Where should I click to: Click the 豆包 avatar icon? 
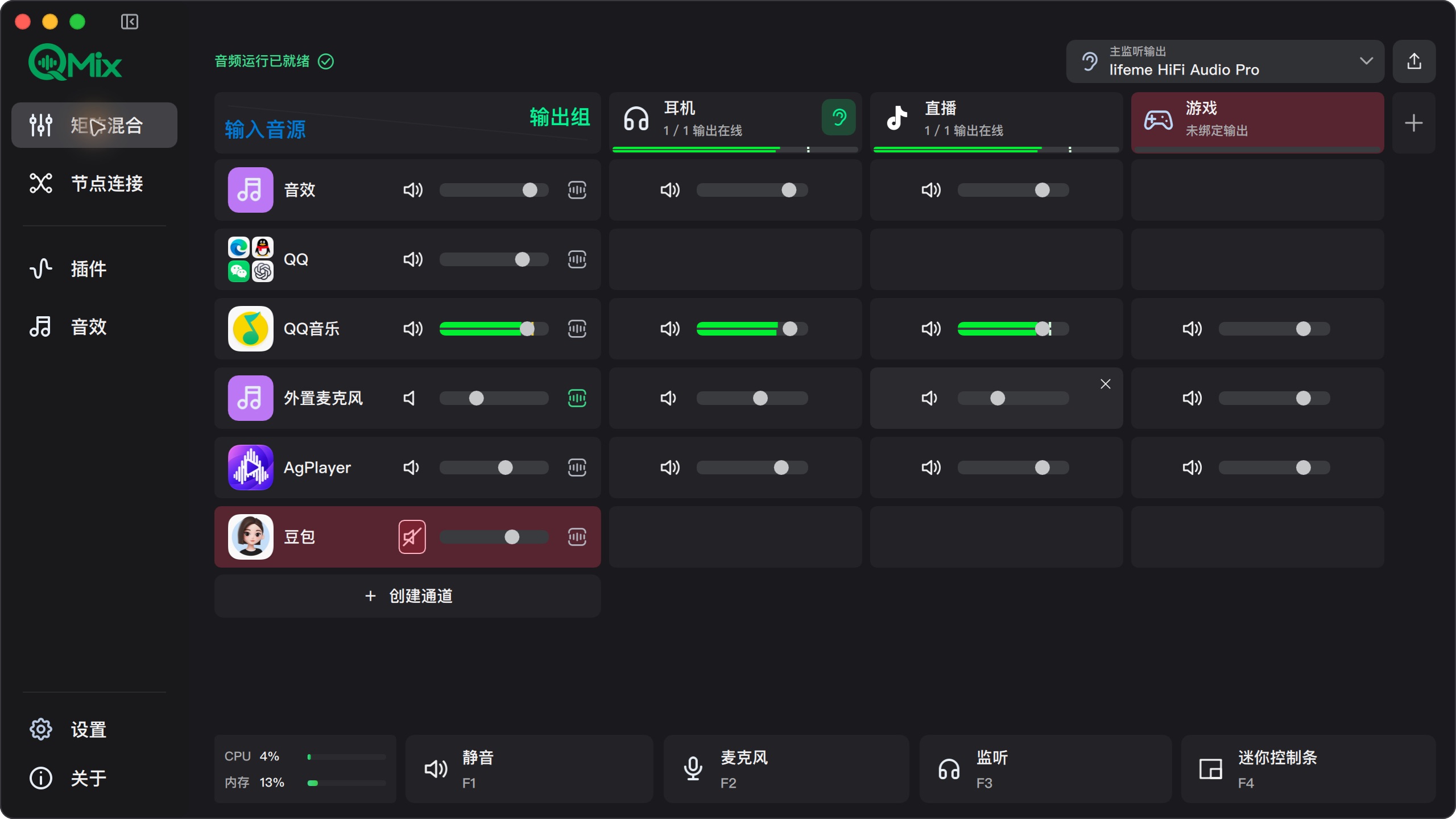coord(251,537)
